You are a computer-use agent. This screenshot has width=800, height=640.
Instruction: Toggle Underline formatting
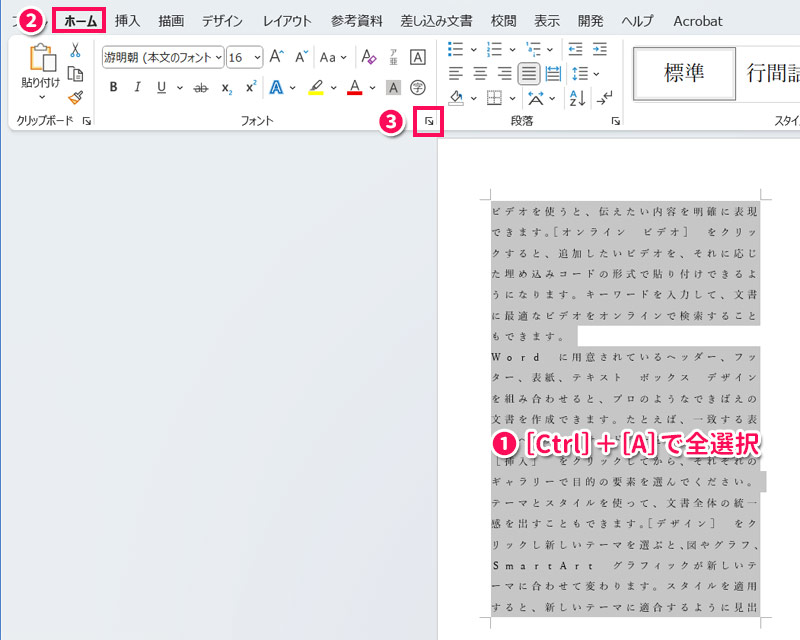162,87
